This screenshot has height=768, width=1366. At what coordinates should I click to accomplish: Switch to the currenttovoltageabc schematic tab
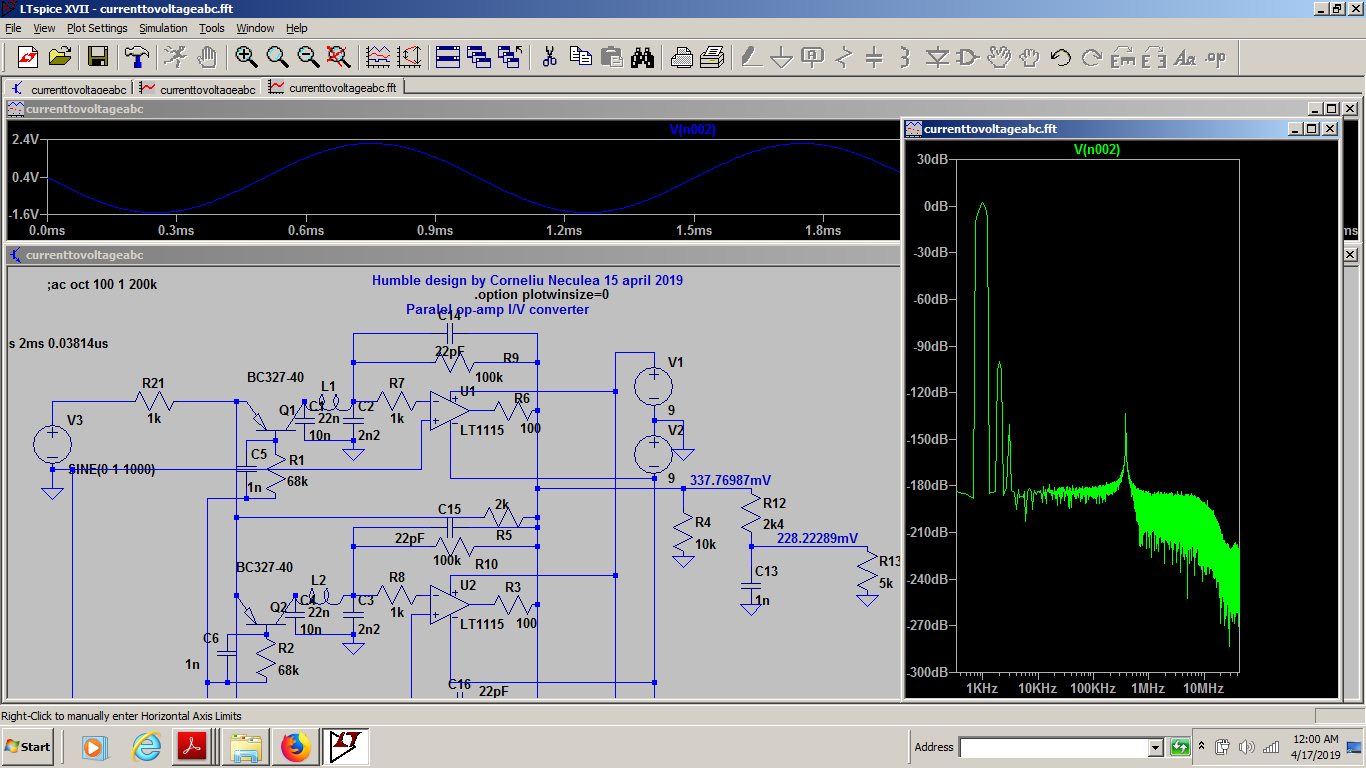69,88
